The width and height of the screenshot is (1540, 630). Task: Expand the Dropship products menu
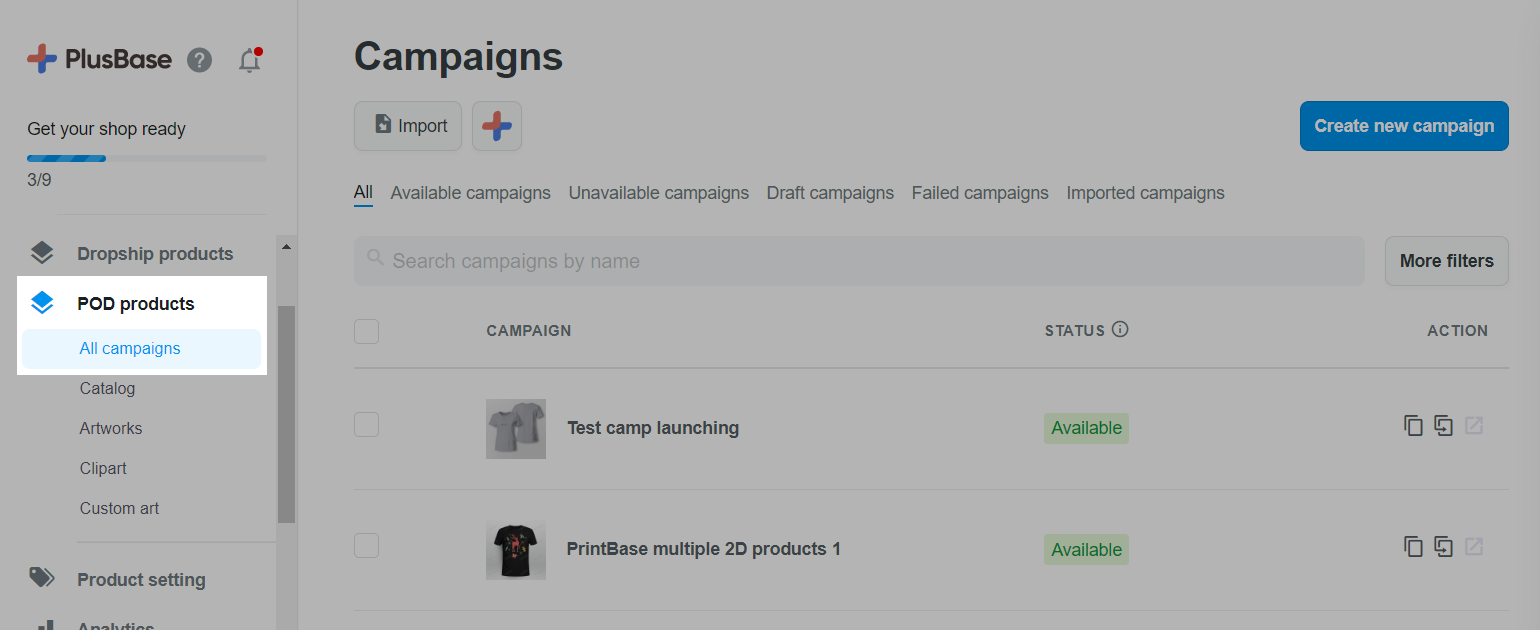(155, 254)
